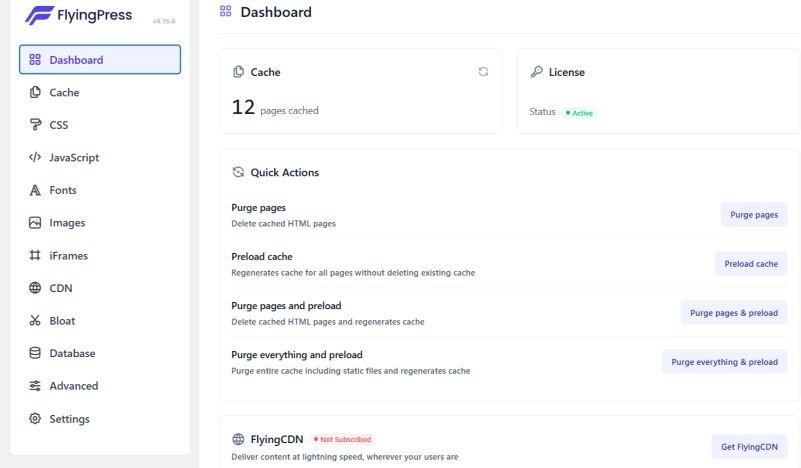Navigate to the iFrames section
Viewport: 801px width, 468px height.
pos(100,255)
